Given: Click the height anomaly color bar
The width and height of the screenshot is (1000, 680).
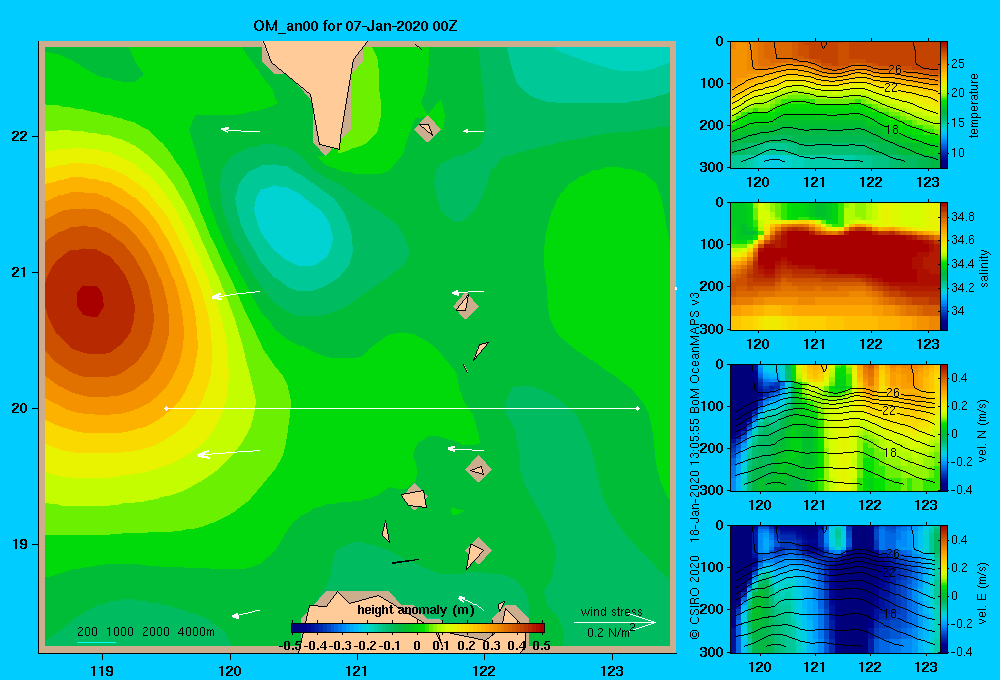Looking at the screenshot, I should pos(418,628).
